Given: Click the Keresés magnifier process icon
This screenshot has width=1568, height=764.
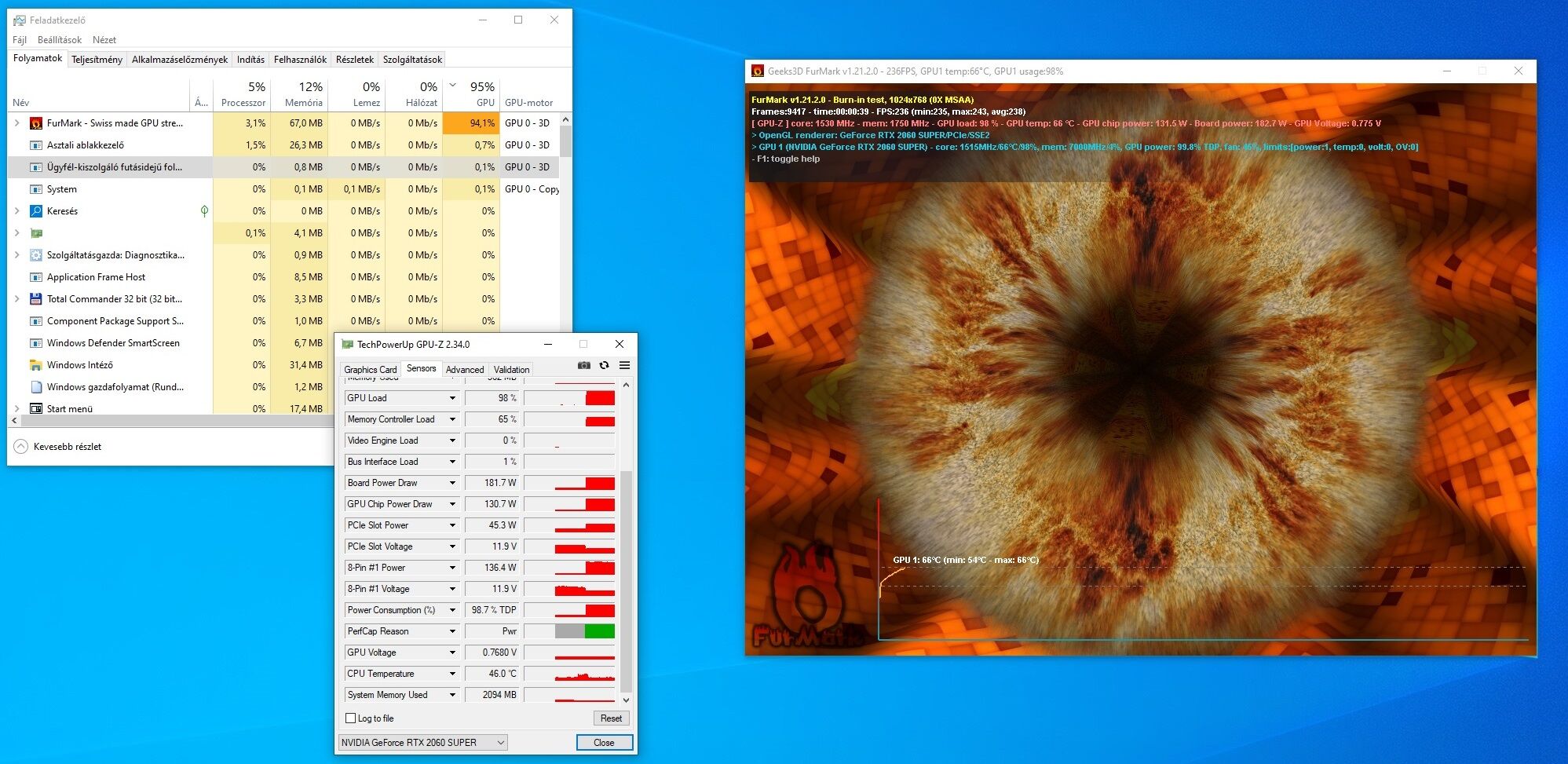Looking at the screenshot, I should click(x=35, y=211).
